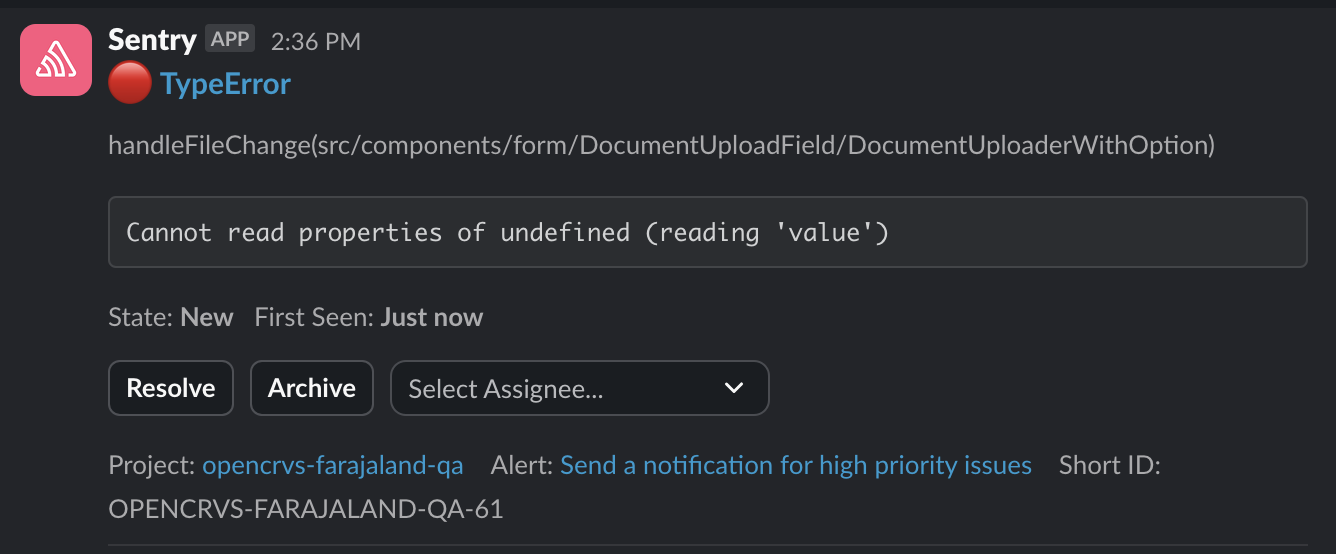Click the error message code block
Screen dimensions: 1336x554
[707, 232]
